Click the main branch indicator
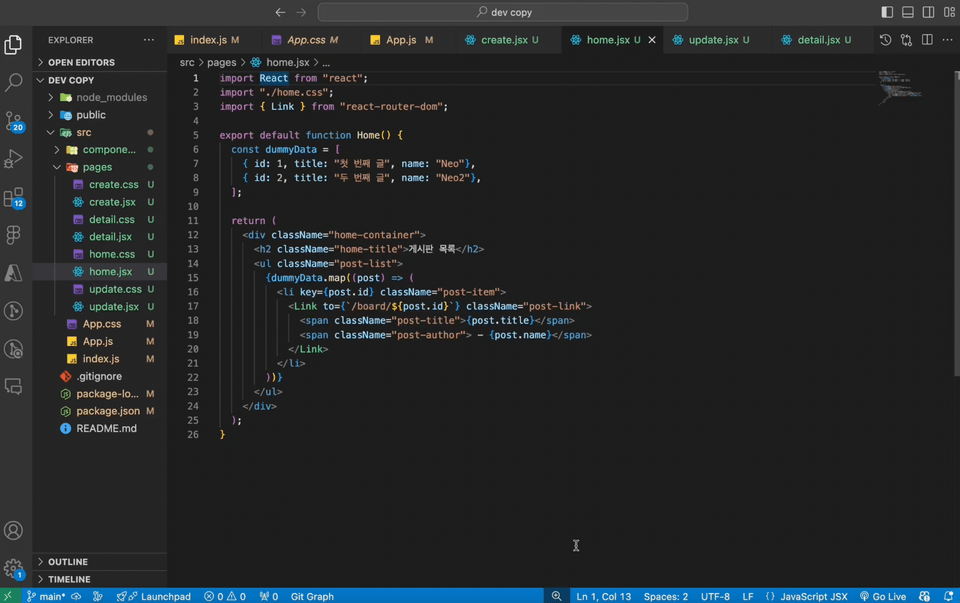The width and height of the screenshot is (960, 603). [46, 596]
